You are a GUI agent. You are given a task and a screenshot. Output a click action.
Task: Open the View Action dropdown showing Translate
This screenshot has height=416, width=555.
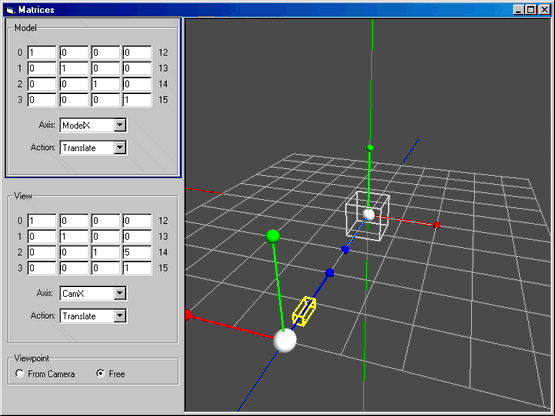[x=120, y=316]
